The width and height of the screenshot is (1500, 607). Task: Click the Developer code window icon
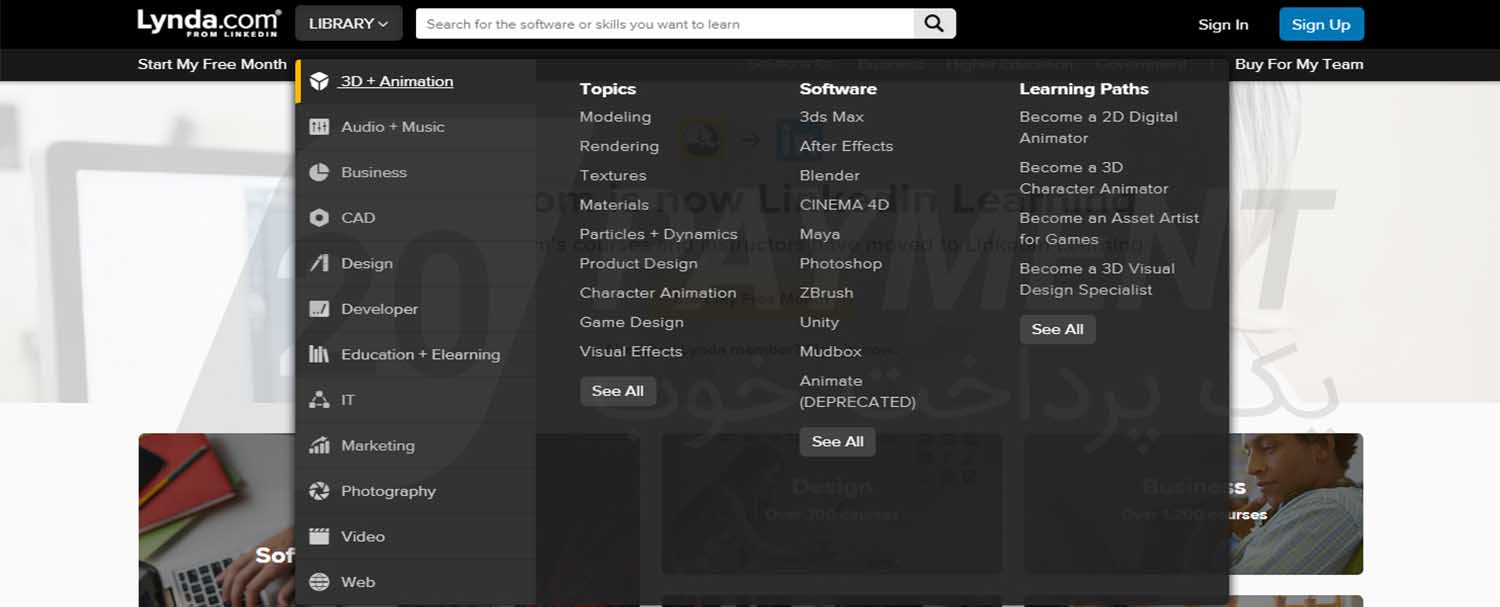[319, 309]
